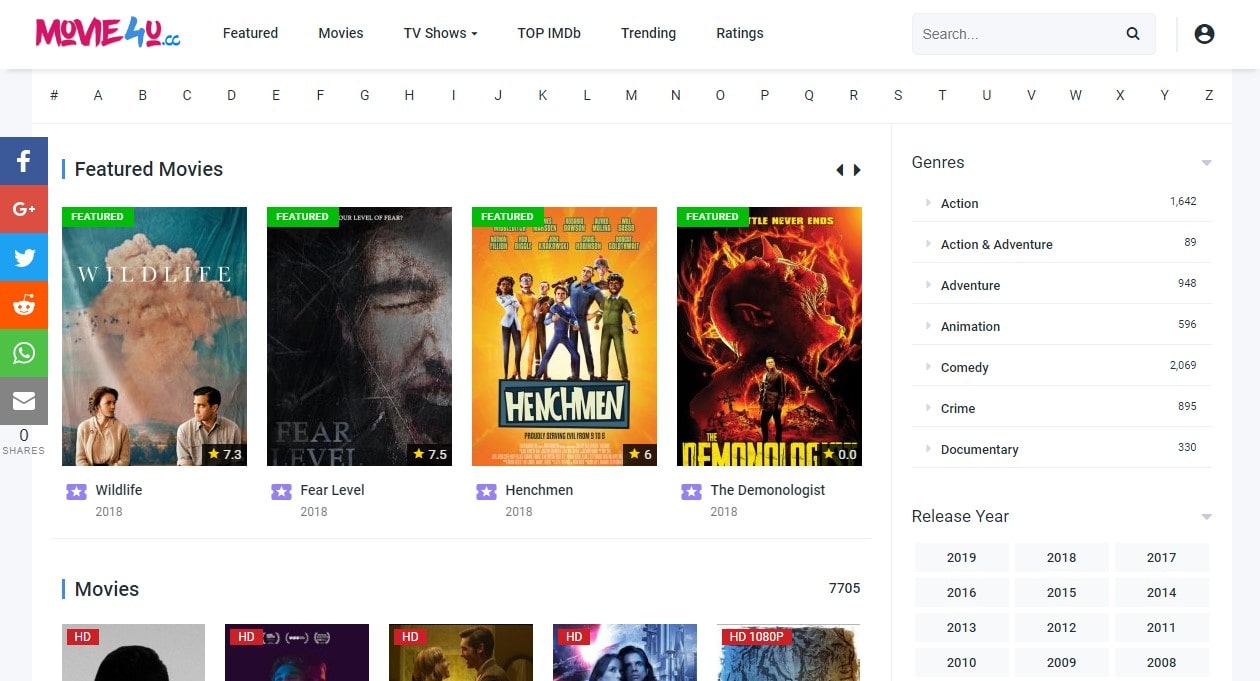Click the Henchmen title link
Viewport: 1260px width, 681px height.
point(539,490)
